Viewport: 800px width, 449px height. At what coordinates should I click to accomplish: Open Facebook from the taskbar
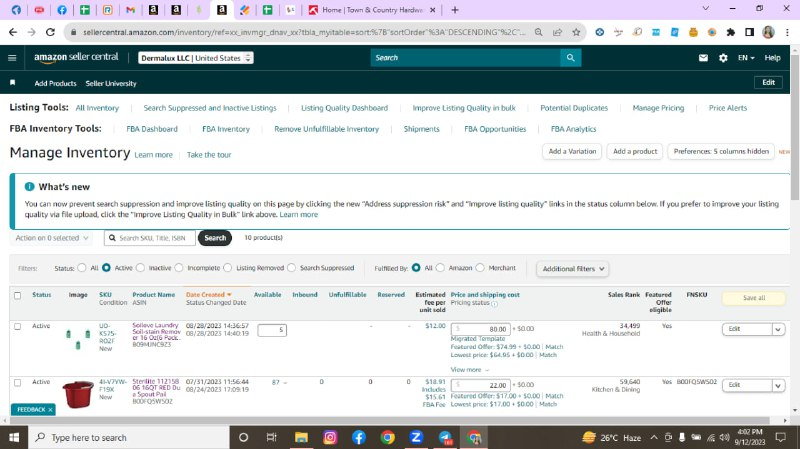coord(359,437)
